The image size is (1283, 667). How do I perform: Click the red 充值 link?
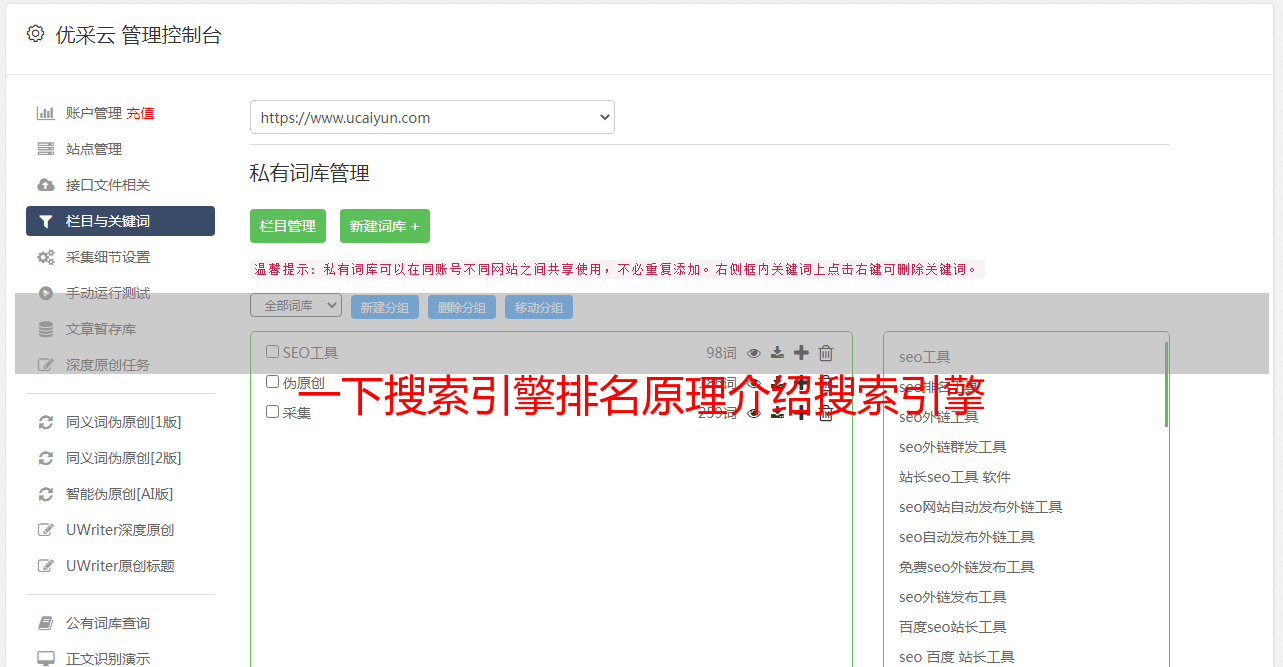coord(140,113)
